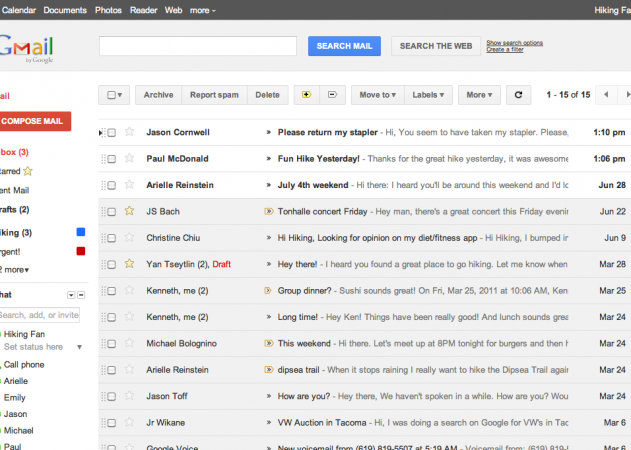Go to the next page of emails

tap(624, 95)
